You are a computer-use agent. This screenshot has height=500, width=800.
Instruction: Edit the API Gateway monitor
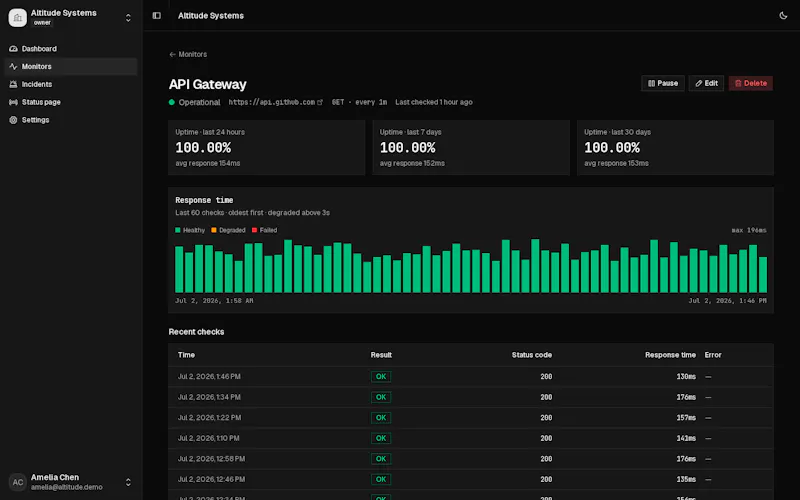(706, 83)
